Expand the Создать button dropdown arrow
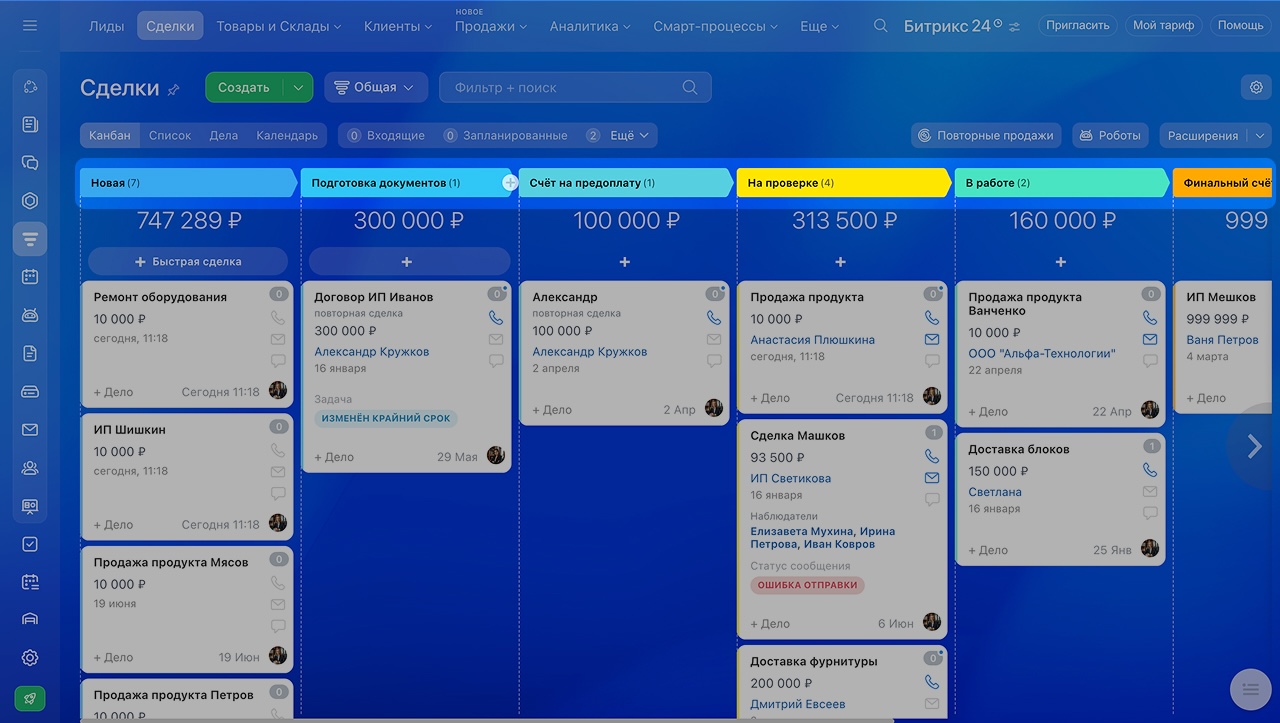Image resolution: width=1280 pixels, height=723 pixels. click(x=298, y=87)
